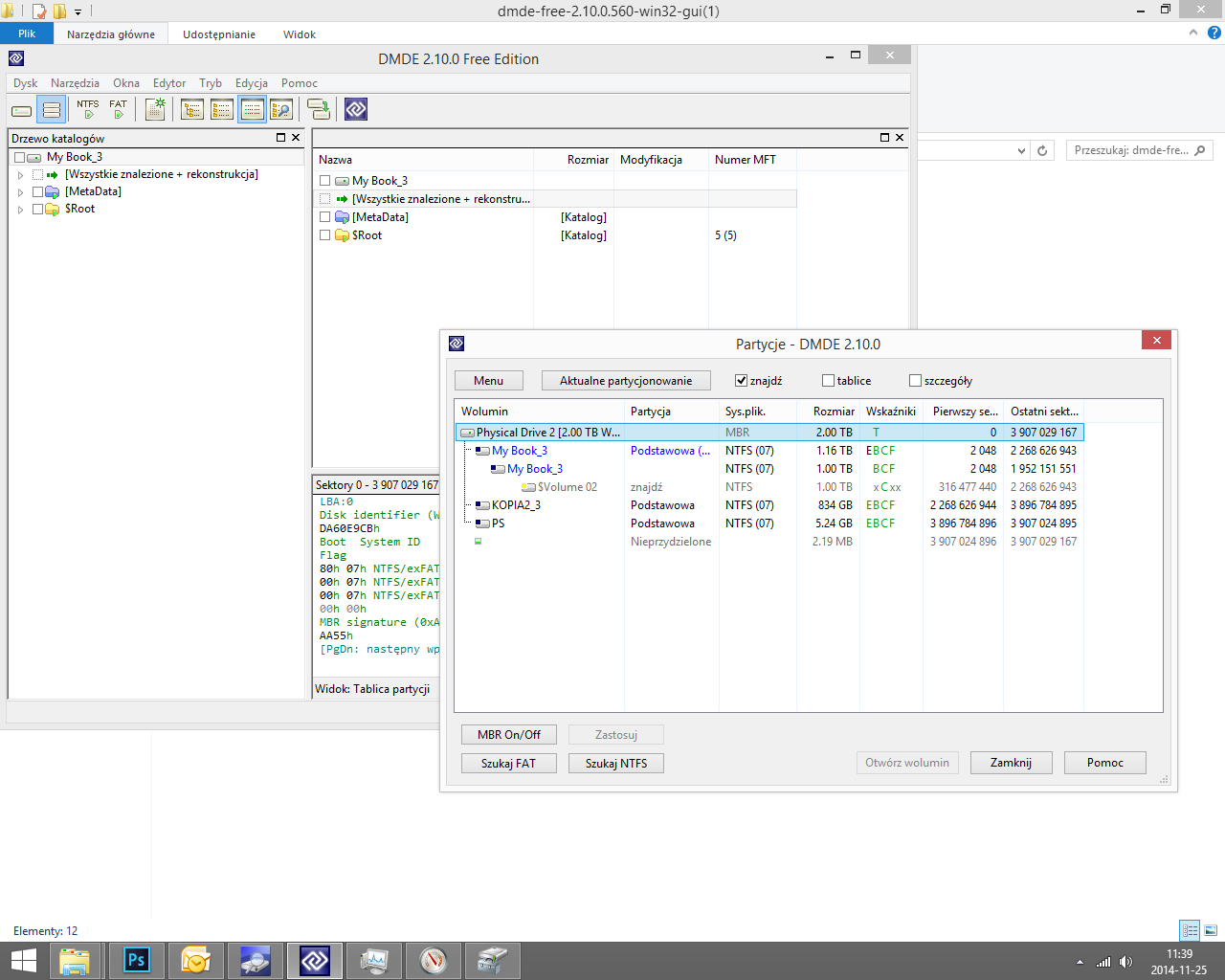Click the MBR On/Off button
This screenshot has height=980, width=1225.
(509, 735)
